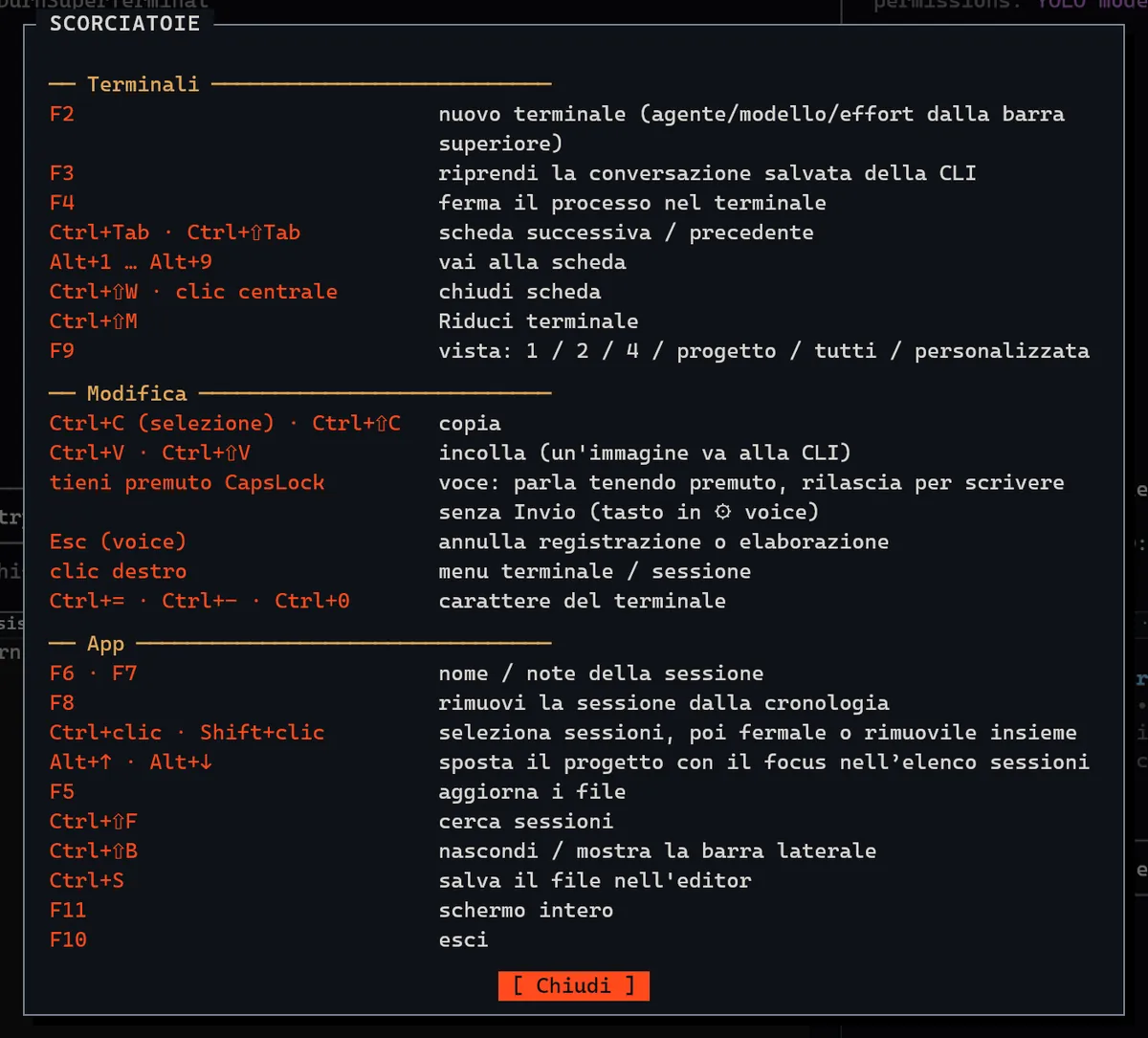Click the "Esc (voice)" shortcut text
Screen dimensions: 1148x1038
(119, 541)
